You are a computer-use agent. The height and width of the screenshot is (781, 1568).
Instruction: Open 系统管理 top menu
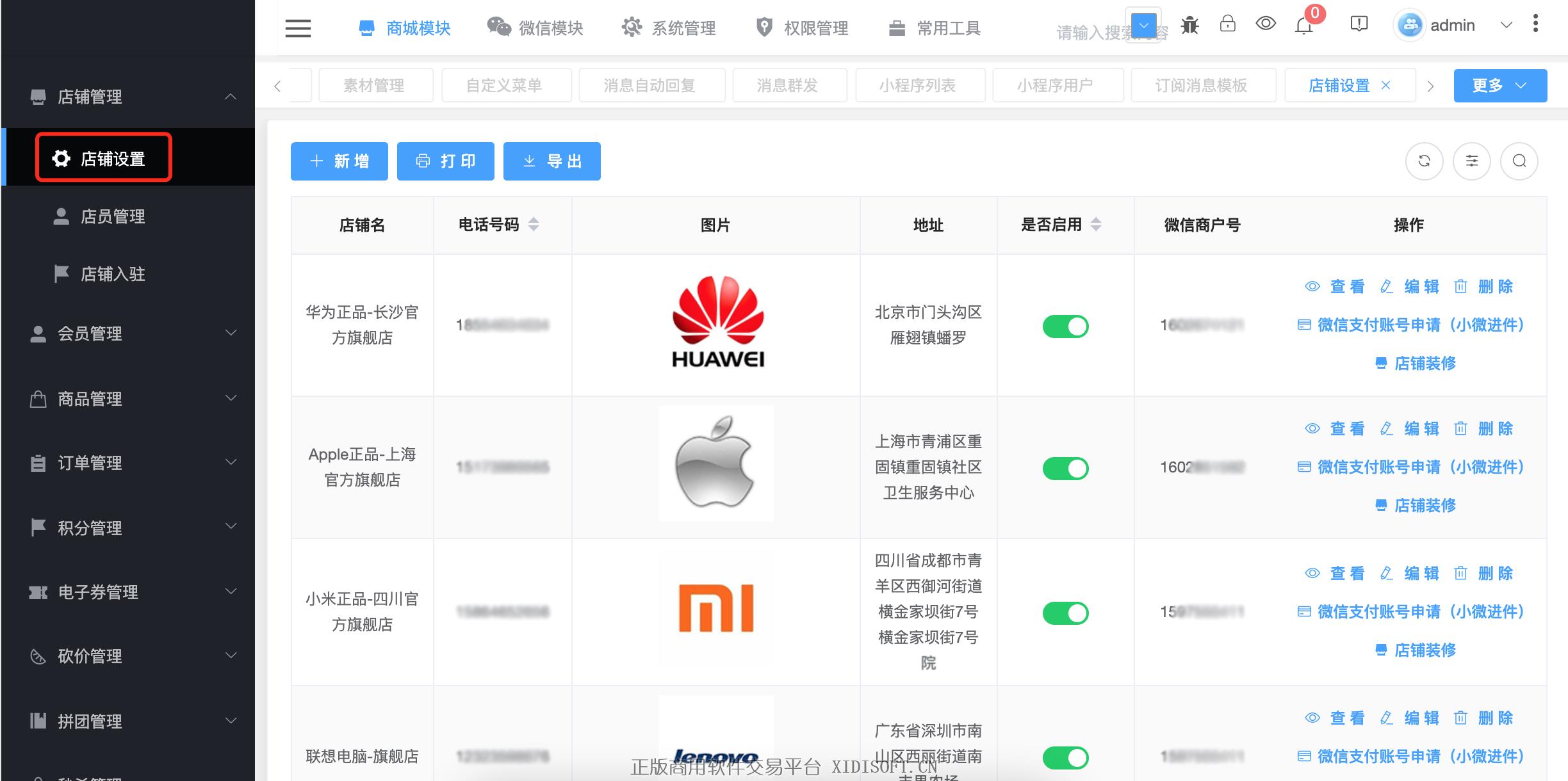pos(669,28)
